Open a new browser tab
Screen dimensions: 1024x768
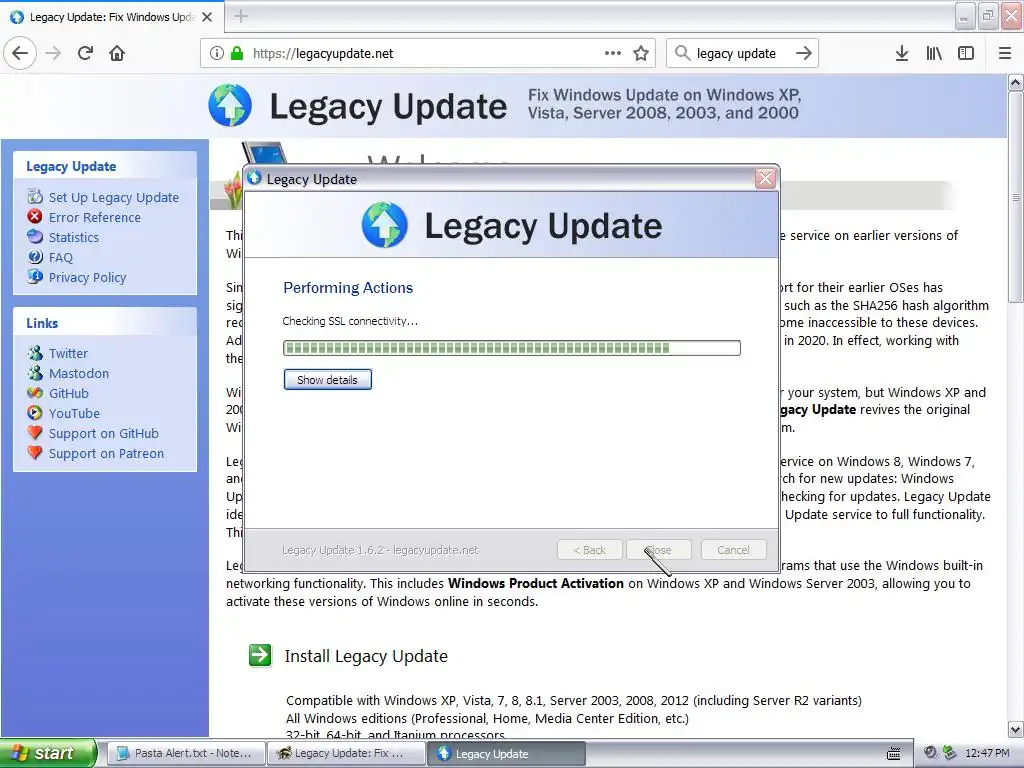point(241,16)
